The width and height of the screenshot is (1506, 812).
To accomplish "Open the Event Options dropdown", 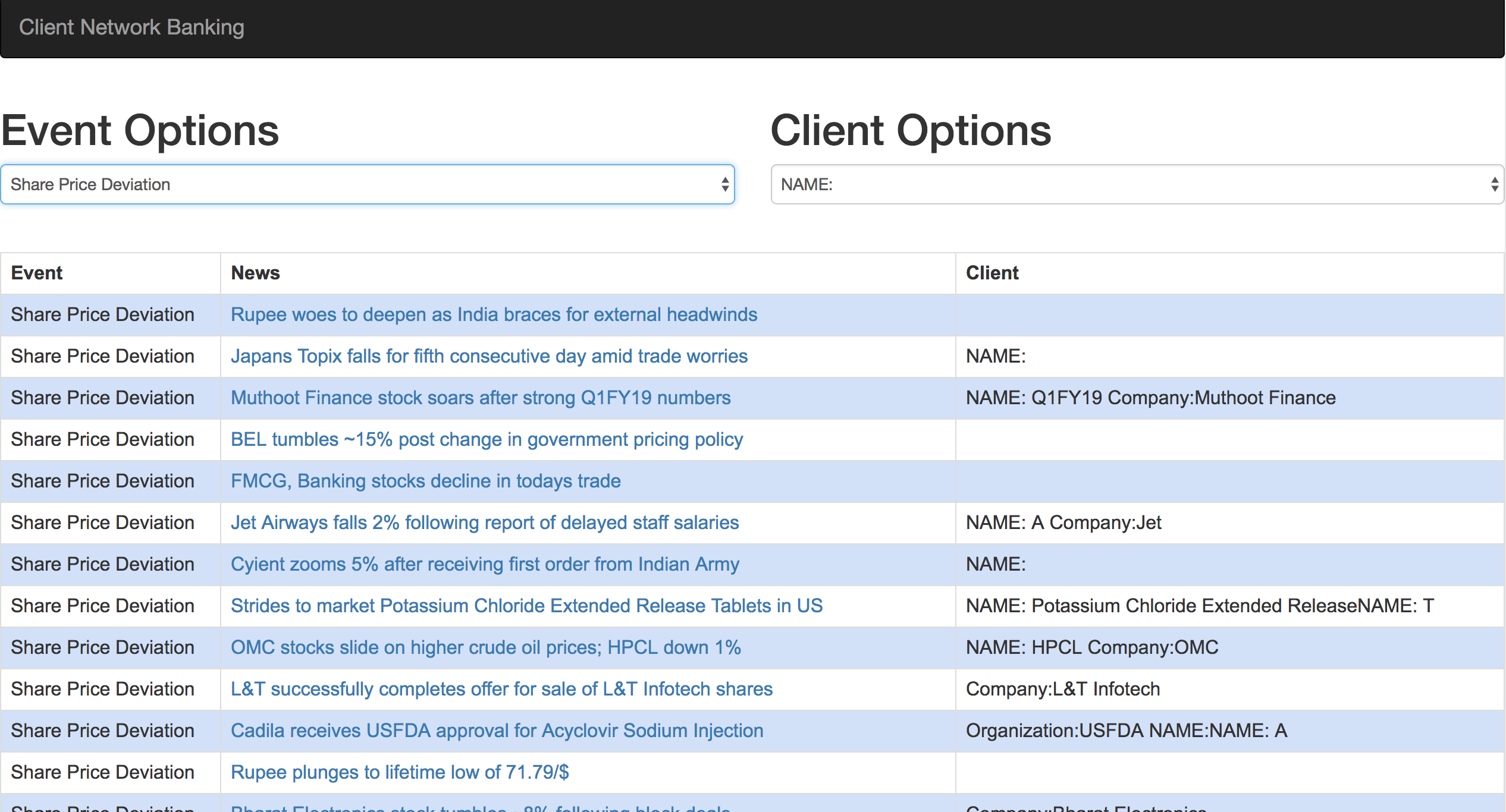I will [x=367, y=185].
